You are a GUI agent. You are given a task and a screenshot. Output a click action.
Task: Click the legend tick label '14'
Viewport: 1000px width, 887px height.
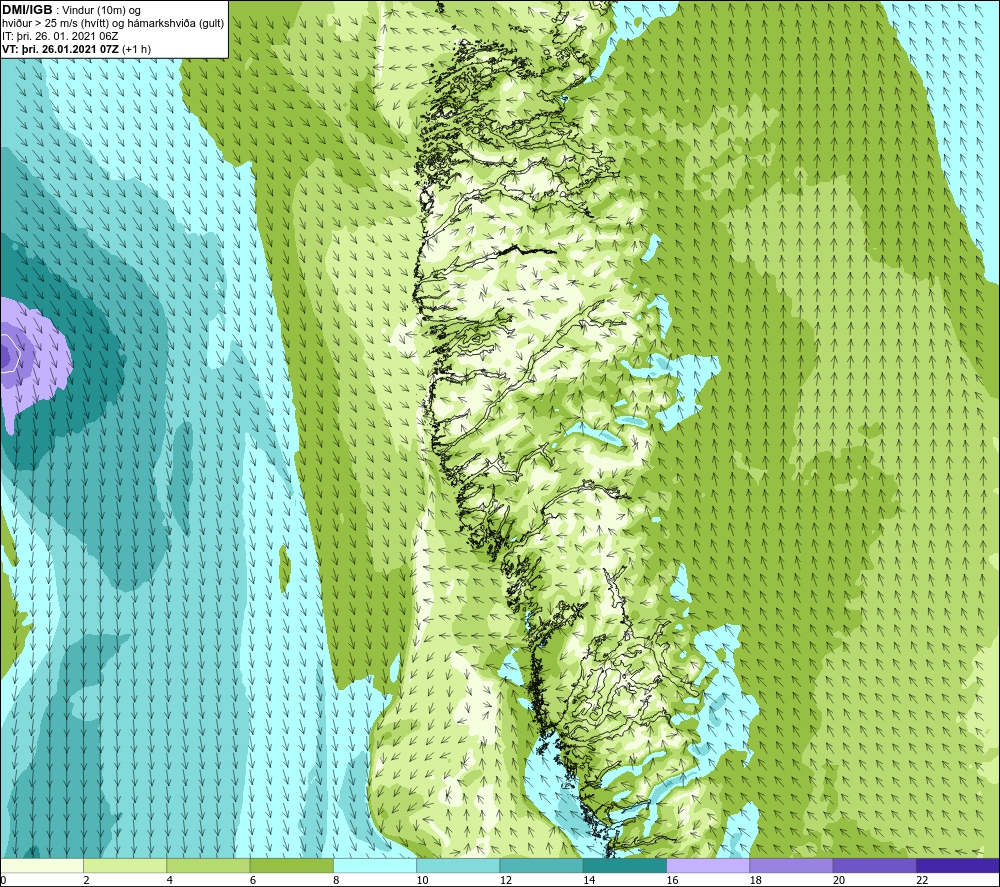pos(589,880)
